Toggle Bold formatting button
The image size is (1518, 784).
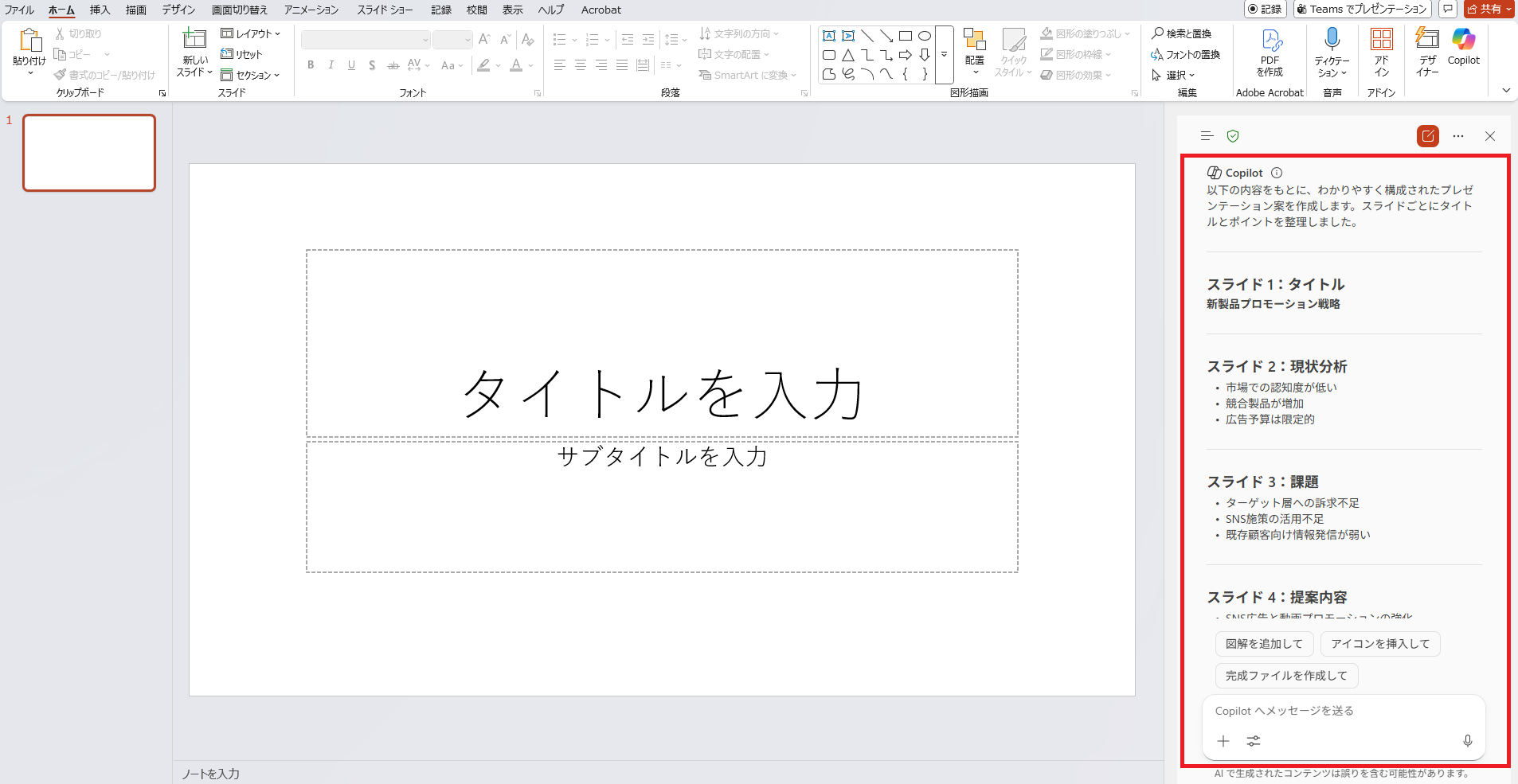(x=311, y=65)
